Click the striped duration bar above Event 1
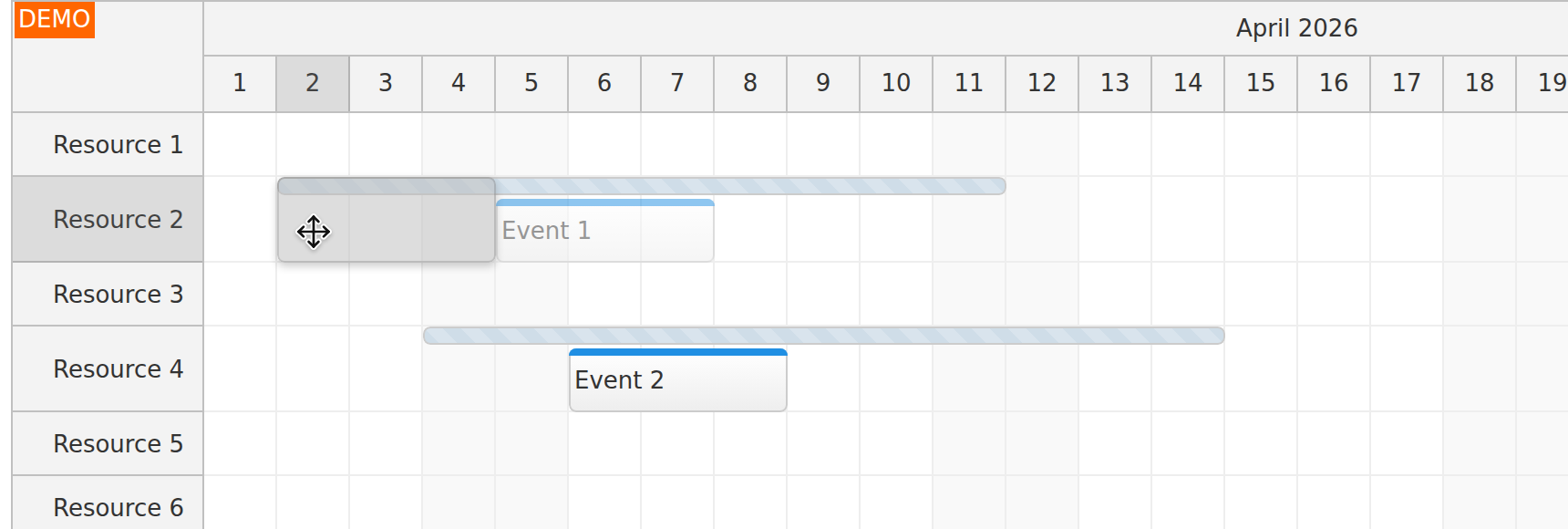This screenshot has height=529, width=1568. click(x=820, y=185)
